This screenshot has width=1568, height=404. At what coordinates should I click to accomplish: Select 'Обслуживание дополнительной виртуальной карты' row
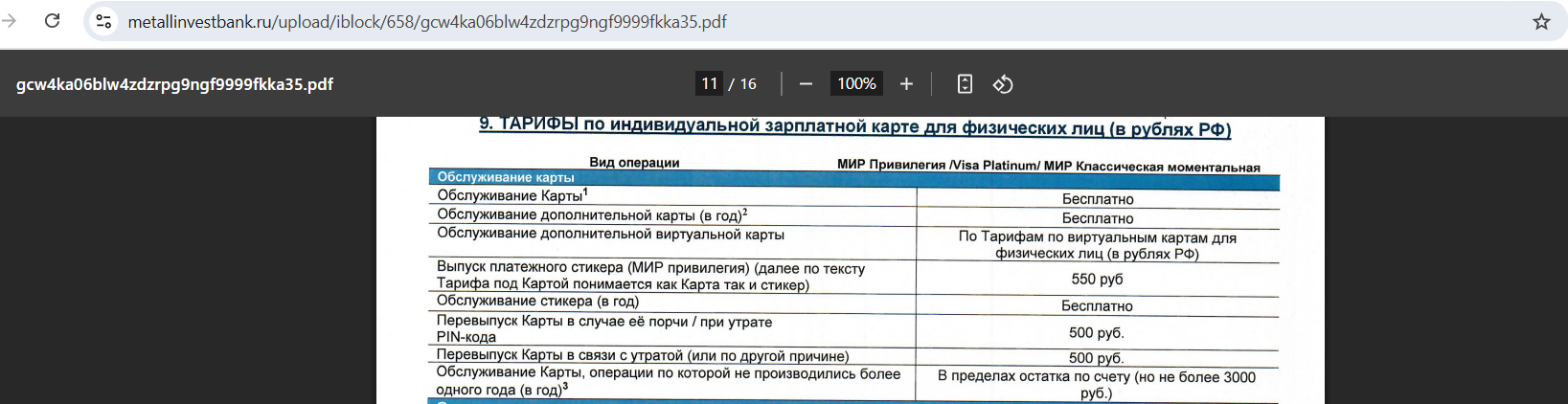[610, 234]
